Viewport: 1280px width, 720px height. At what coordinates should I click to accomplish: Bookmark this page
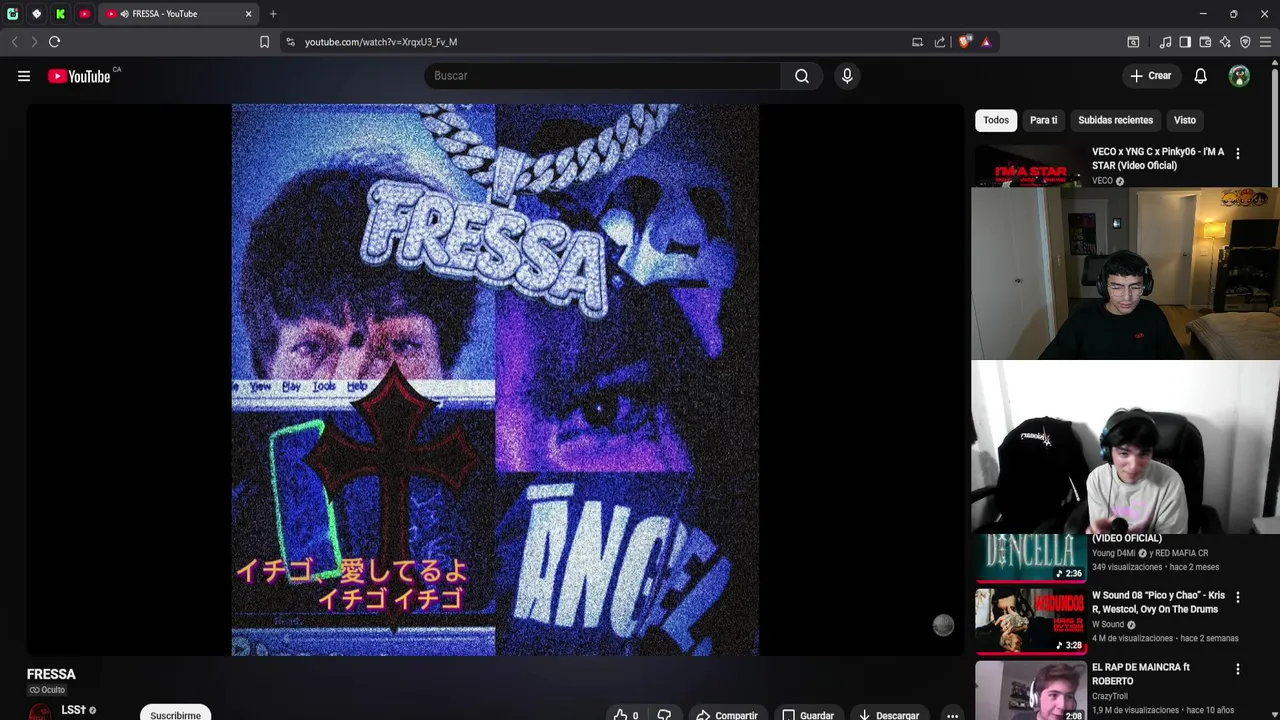point(264,42)
